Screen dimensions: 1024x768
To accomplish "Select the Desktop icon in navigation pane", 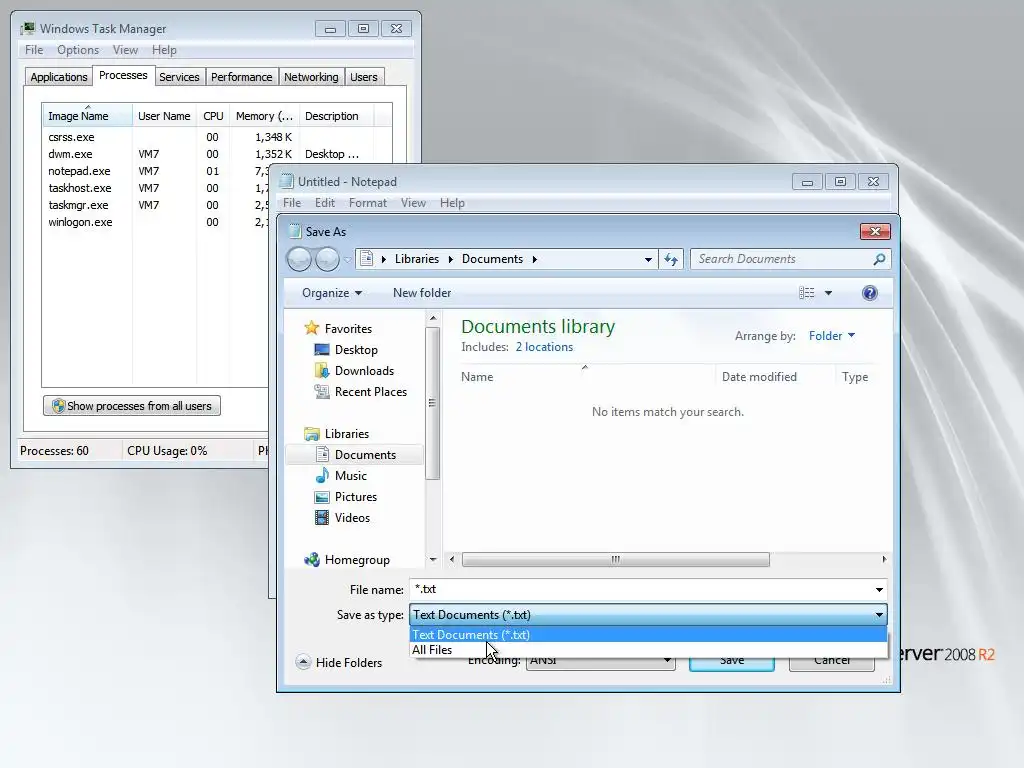I will (x=322, y=350).
